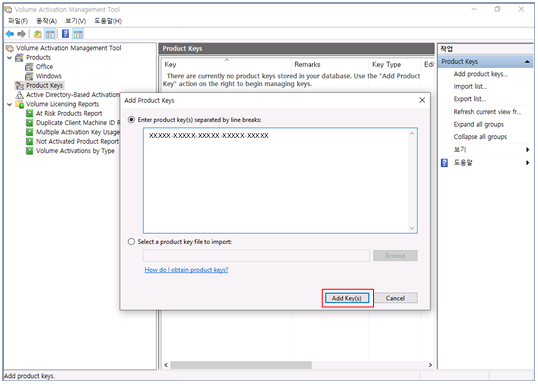This screenshot has height=384, width=538.
Task: Click 'Import list...' action
Action: 470,86
